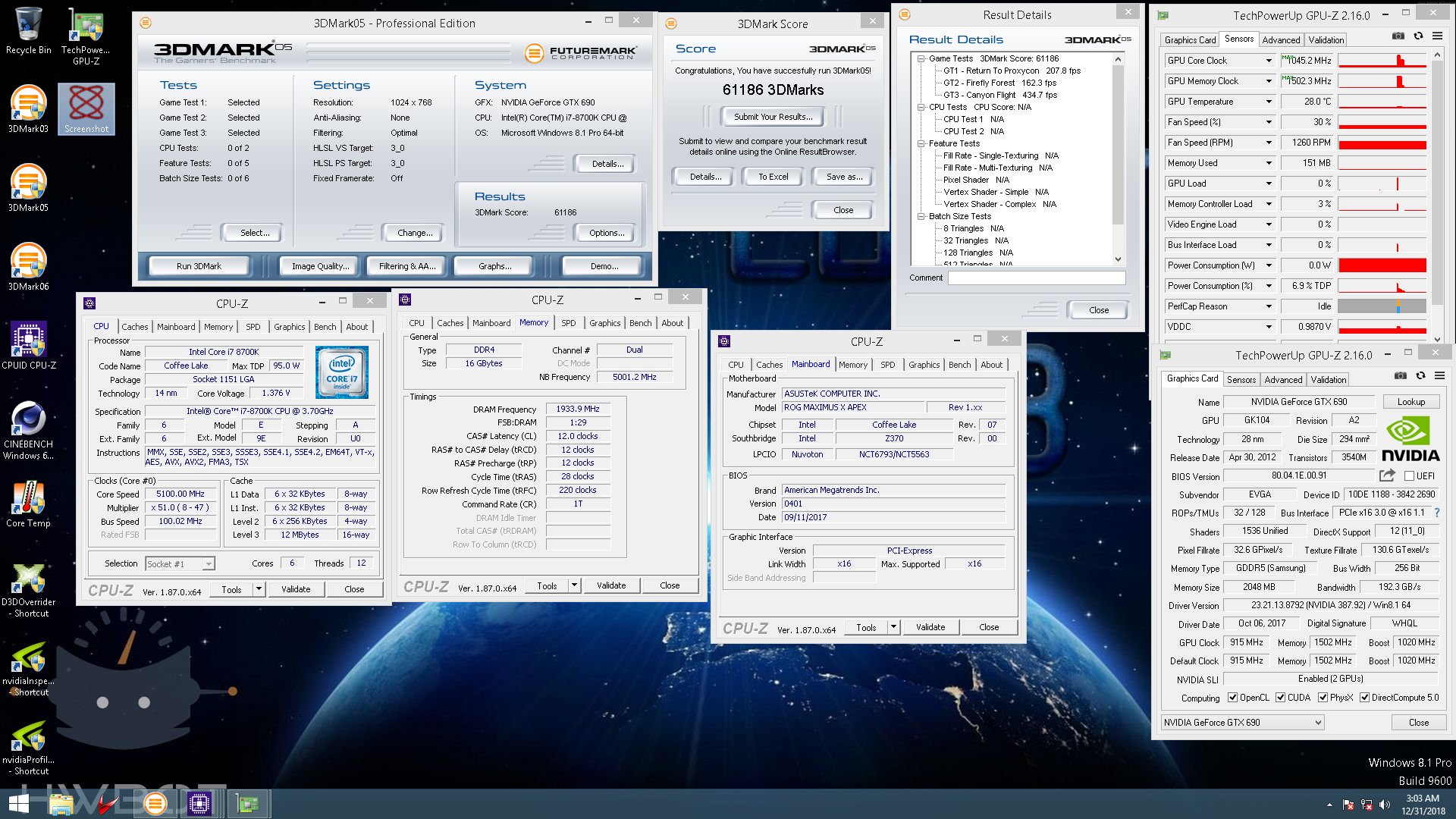Launch 3DMark06 desktop icon
Screen dimensions: 1456x819
click(29, 268)
